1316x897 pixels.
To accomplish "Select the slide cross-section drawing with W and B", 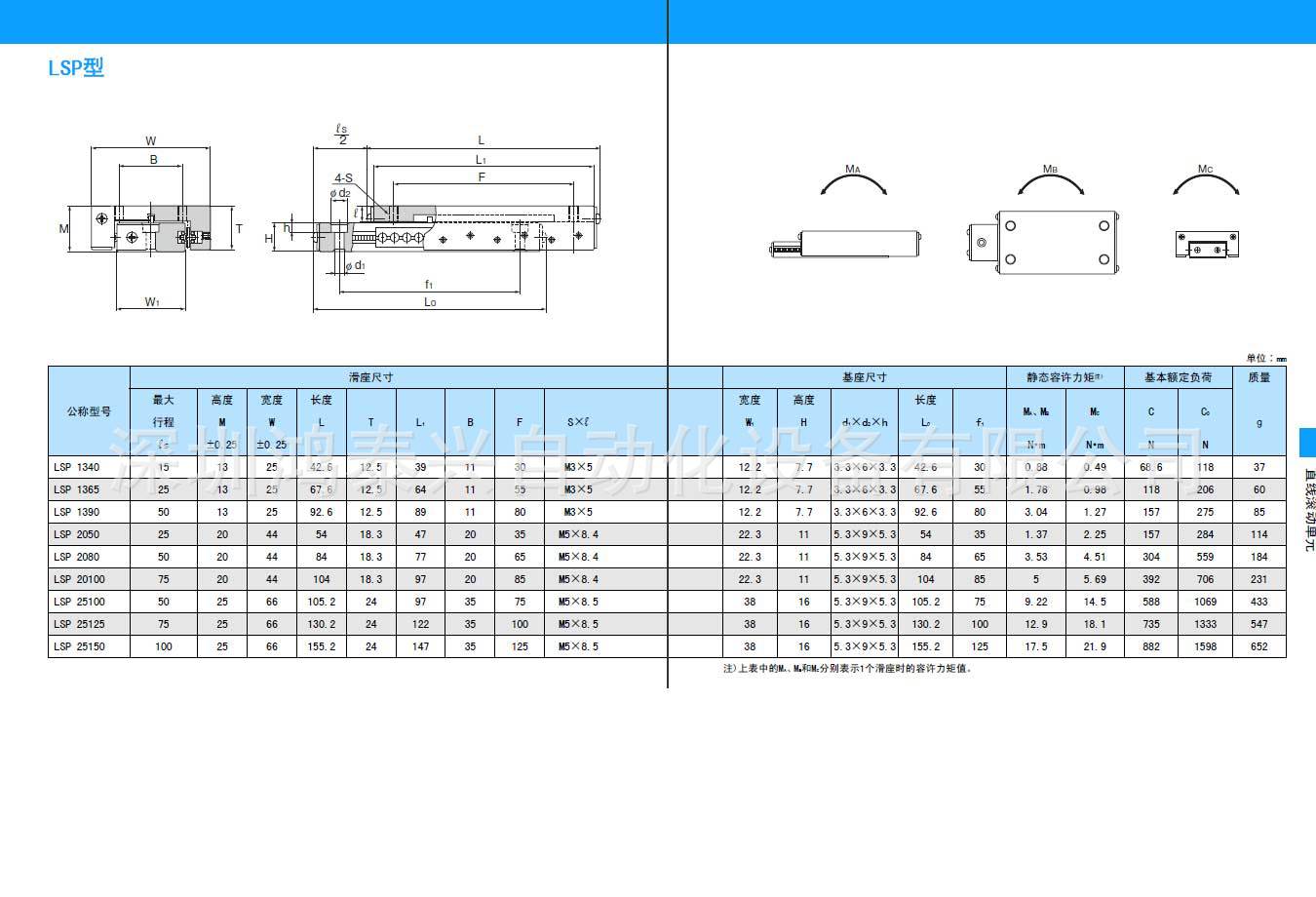I will coord(150,224).
